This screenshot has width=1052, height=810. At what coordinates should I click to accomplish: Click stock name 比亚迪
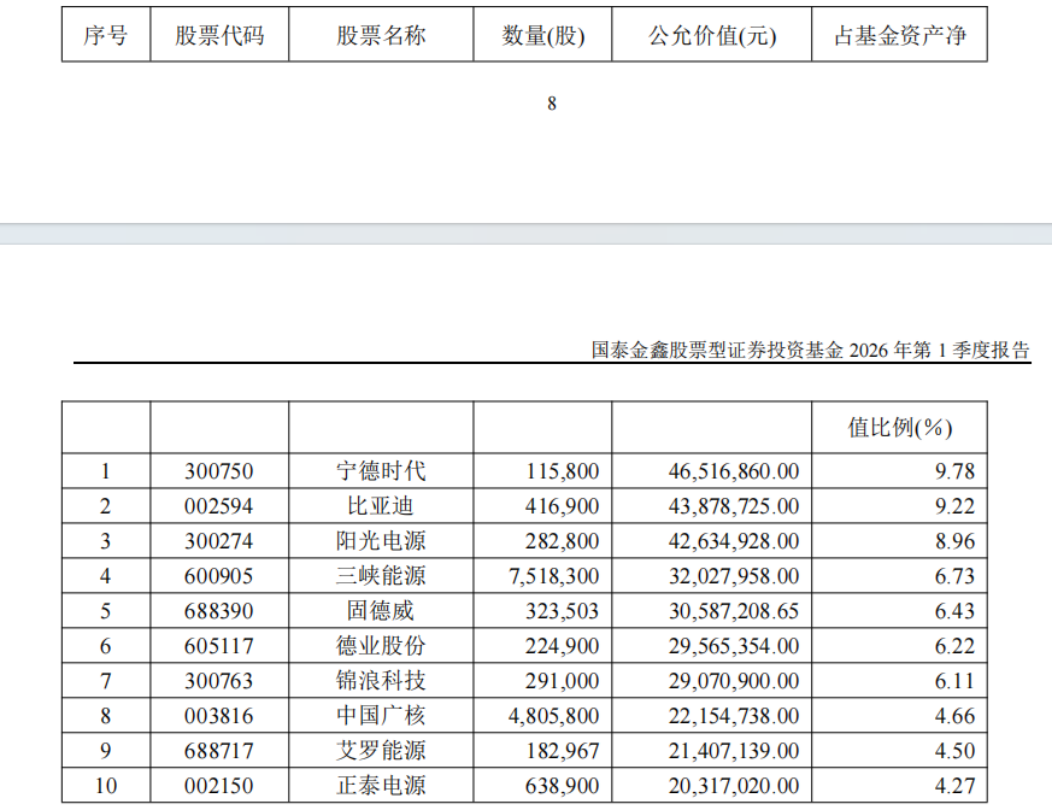[x=380, y=506]
